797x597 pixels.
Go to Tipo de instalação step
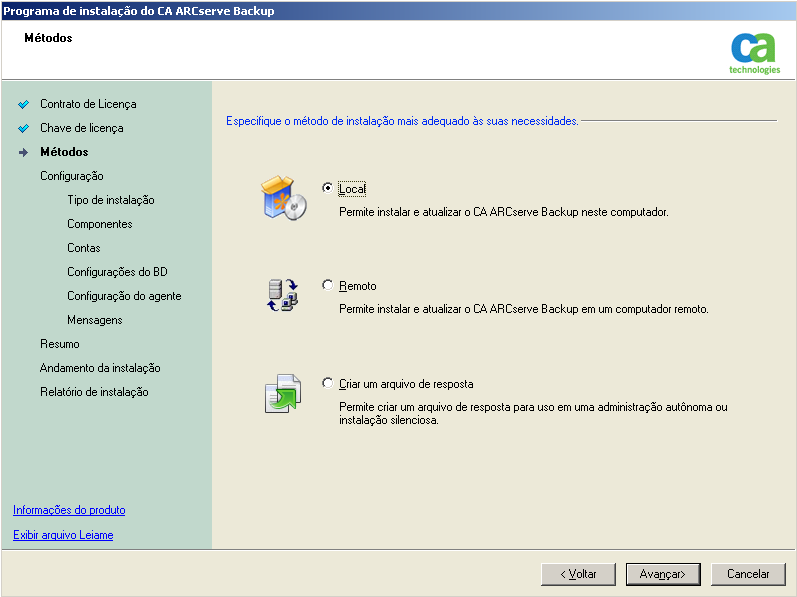(110, 200)
